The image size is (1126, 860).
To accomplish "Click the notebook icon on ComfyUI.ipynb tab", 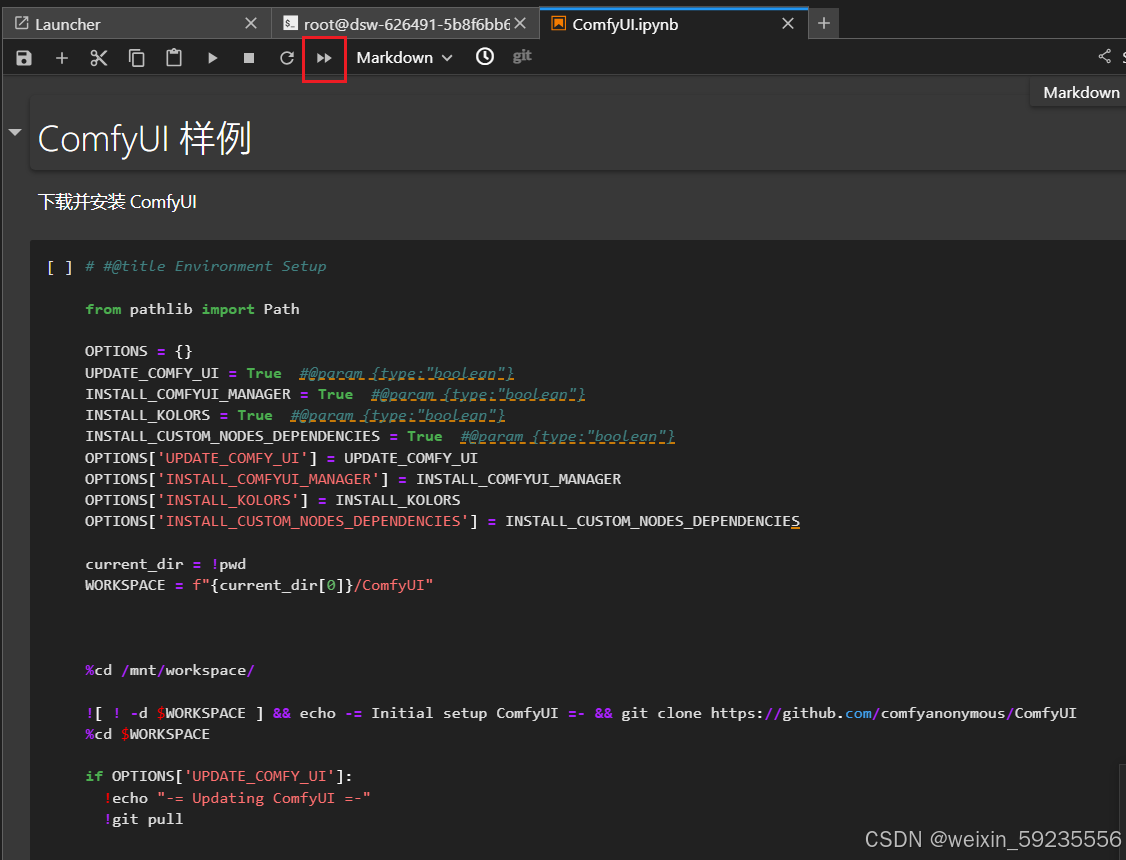I will point(558,23).
